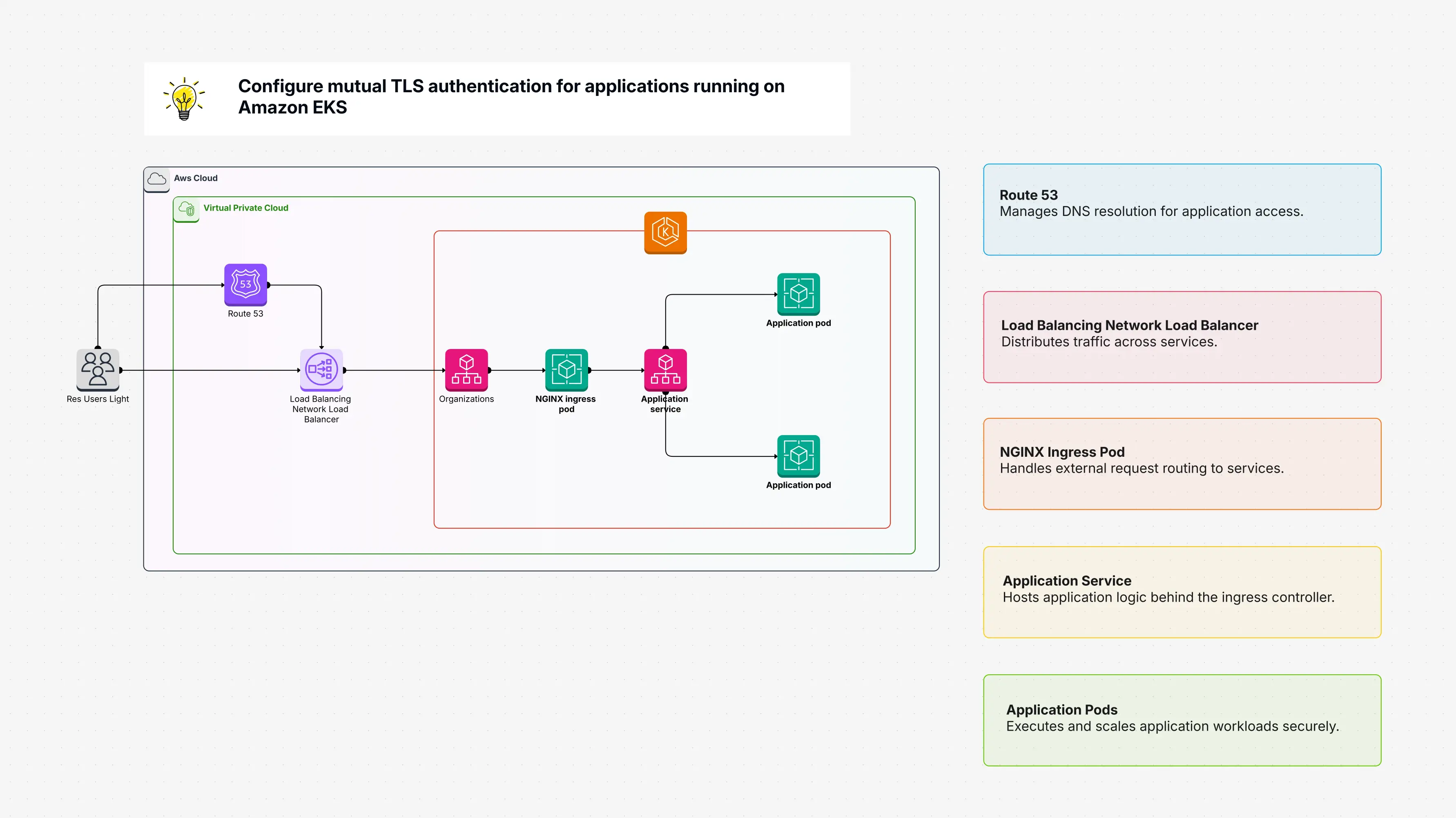The width and height of the screenshot is (1456, 818).
Task: Click the yellow lightbulb icon
Action: pyautogui.click(x=184, y=98)
